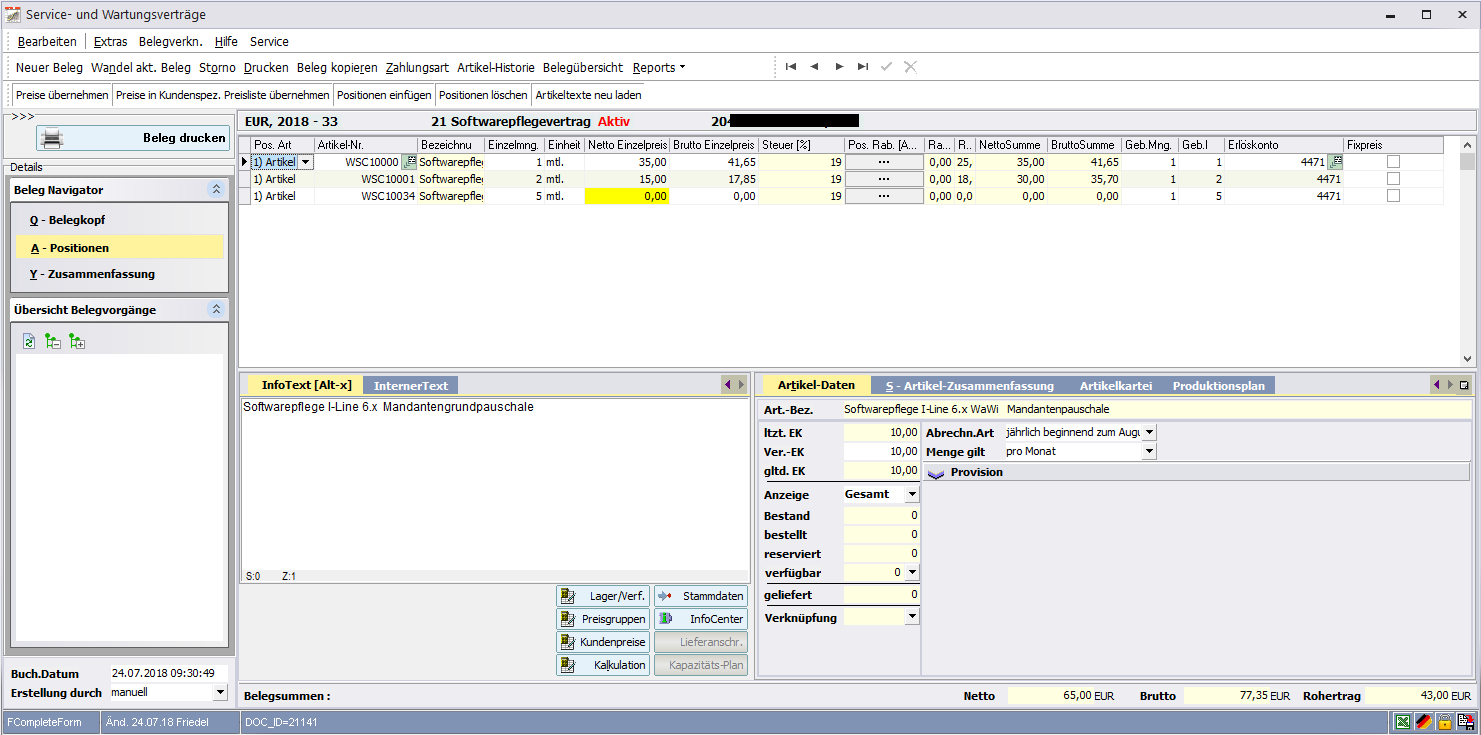Image resolution: width=1481 pixels, height=735 pixels.
Task: Open the Anzeige Gesamt dropdown
Action: (912, 494)
